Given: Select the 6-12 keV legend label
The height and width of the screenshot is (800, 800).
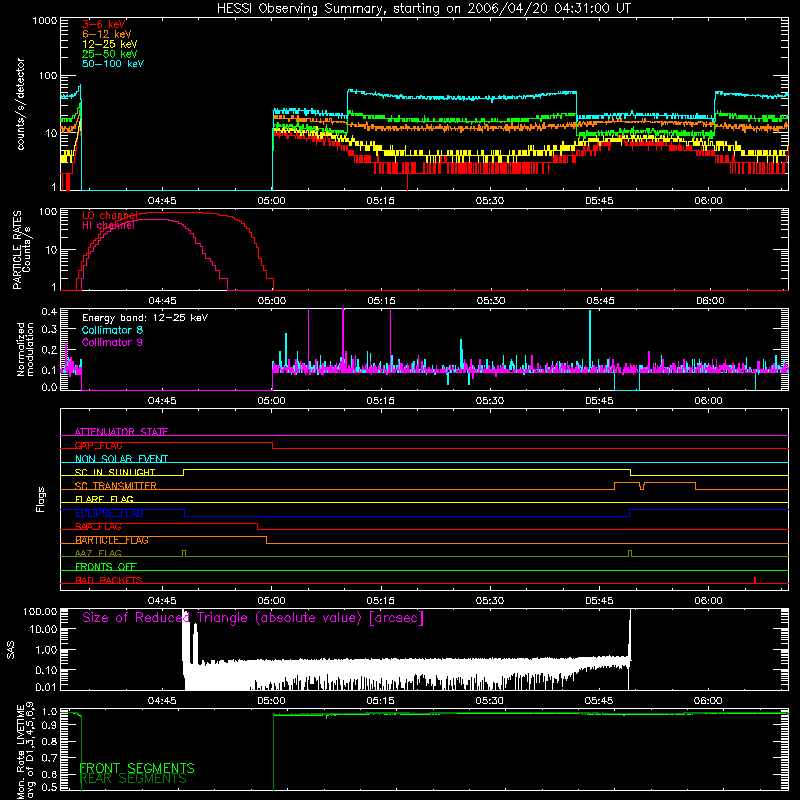Looking at the screenshot, I should click(x=107, y=34).
